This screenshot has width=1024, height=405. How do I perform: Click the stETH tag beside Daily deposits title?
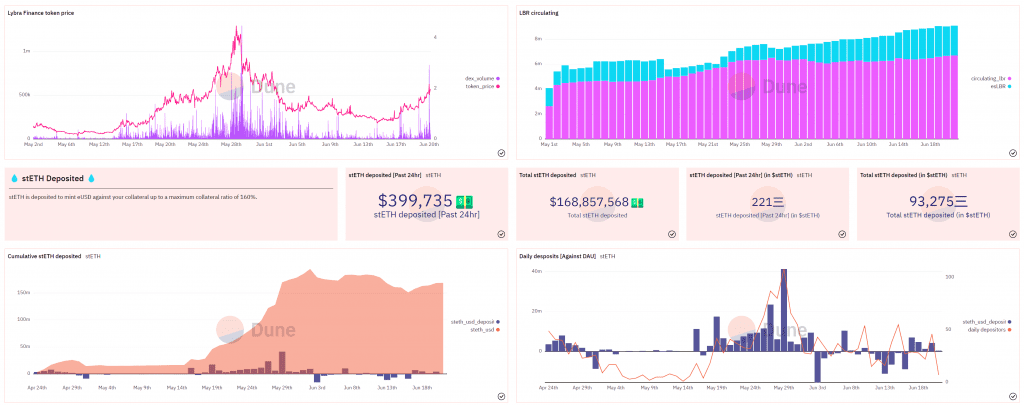(607, 257)
